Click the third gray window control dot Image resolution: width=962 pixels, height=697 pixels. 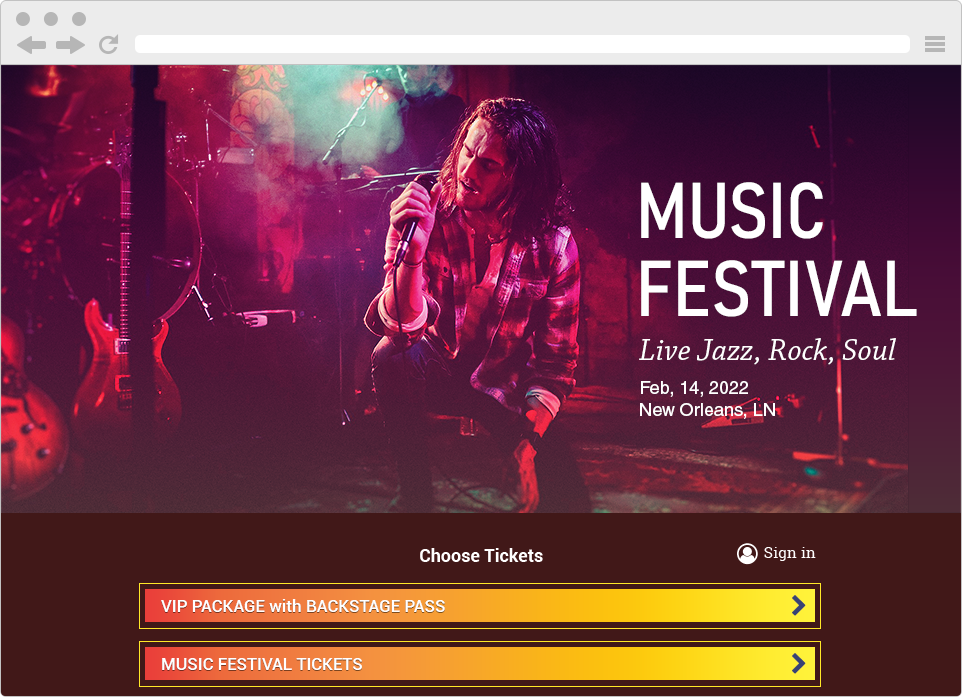coord(79,19)
